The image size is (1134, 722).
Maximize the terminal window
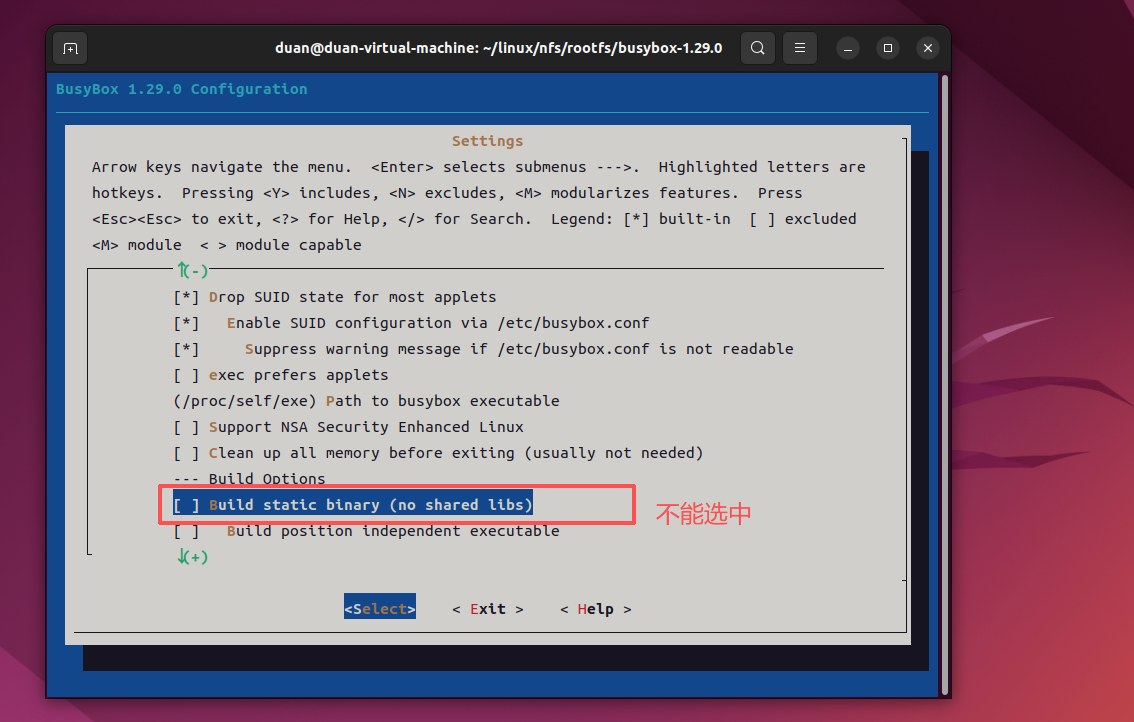(x=887, y=48)
